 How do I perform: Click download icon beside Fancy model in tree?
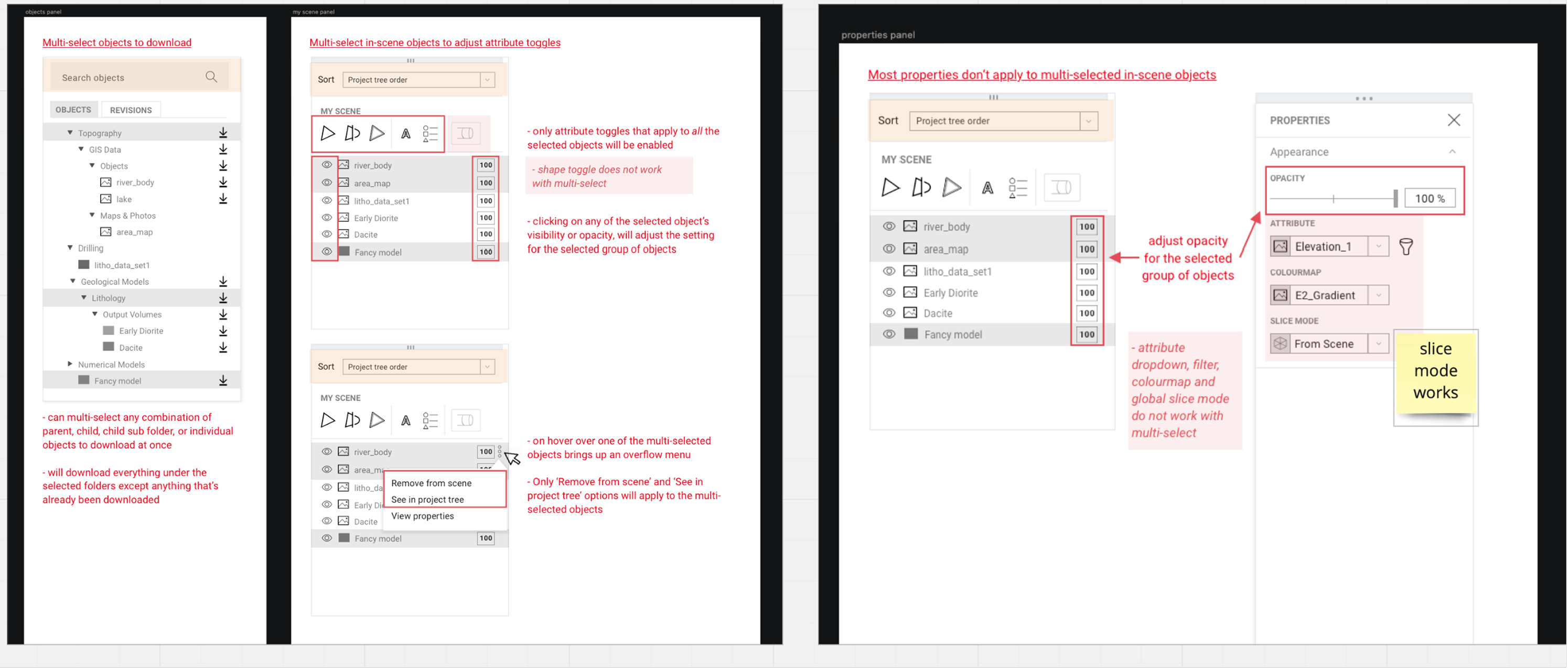click(x=223, y=380)
